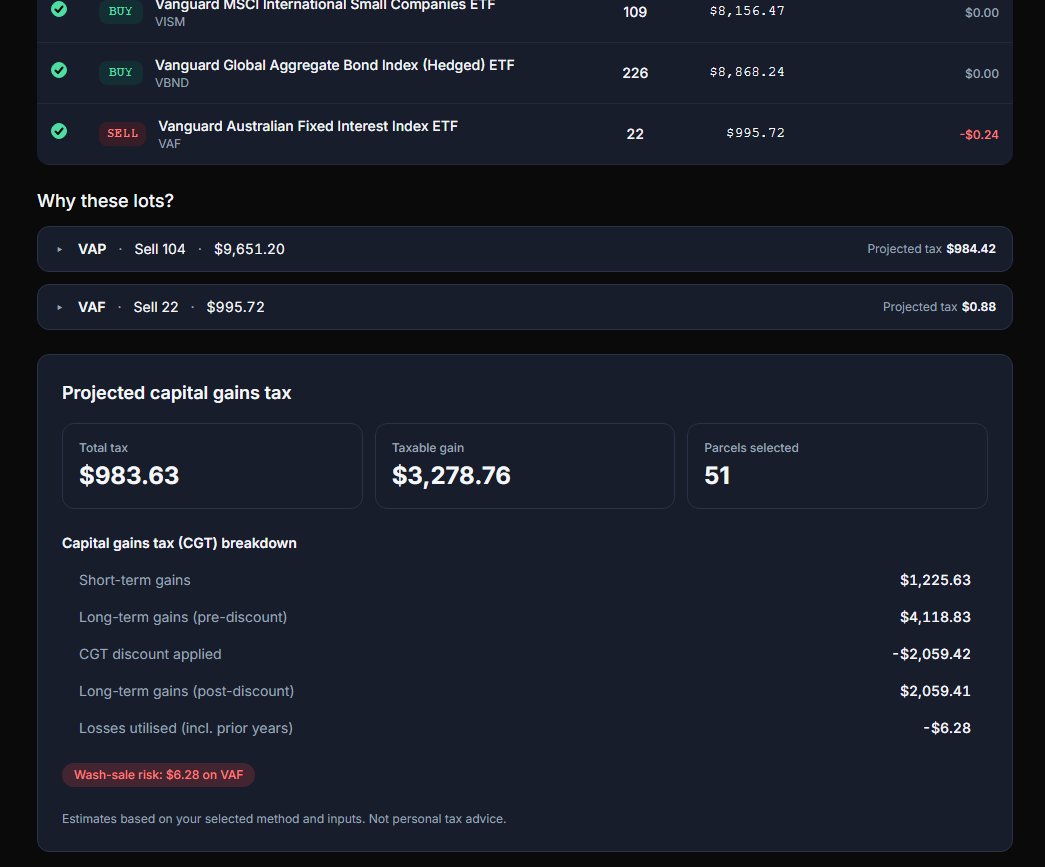
Task: Click the VISM ticker text
Action: (x=170, y=22)
